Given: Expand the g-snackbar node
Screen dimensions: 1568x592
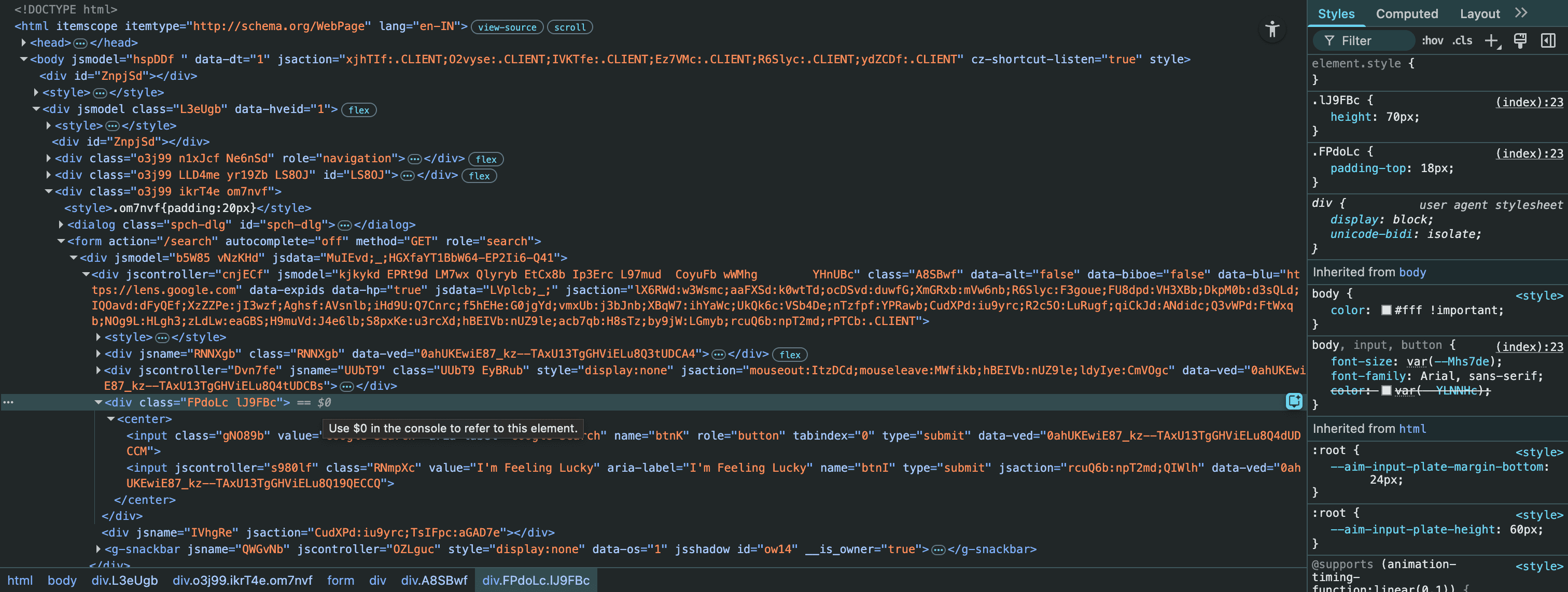Looking at the screenshot, I should click(x=98, y=549).
